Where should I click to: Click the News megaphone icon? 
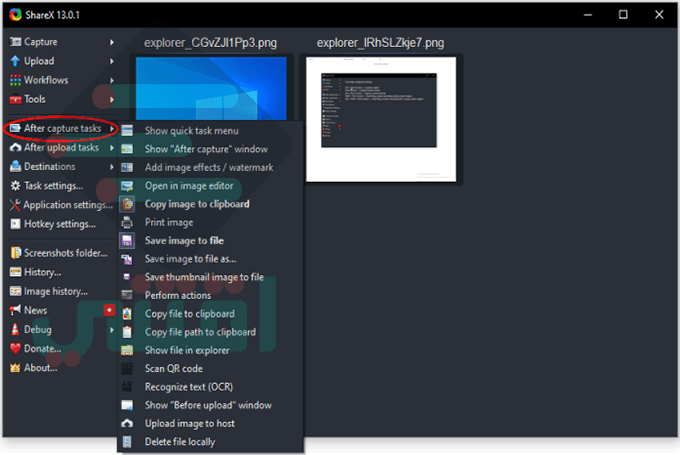[x=15, y=310]
